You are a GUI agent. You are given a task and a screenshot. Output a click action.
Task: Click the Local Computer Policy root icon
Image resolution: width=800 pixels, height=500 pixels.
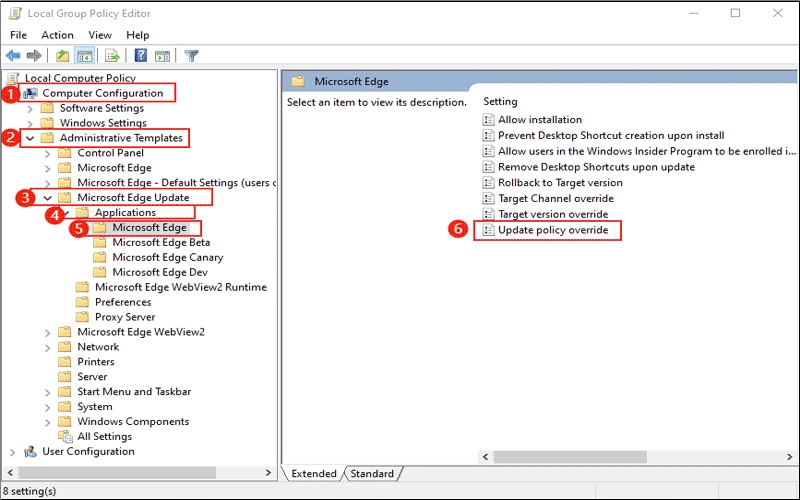(14, 78)
